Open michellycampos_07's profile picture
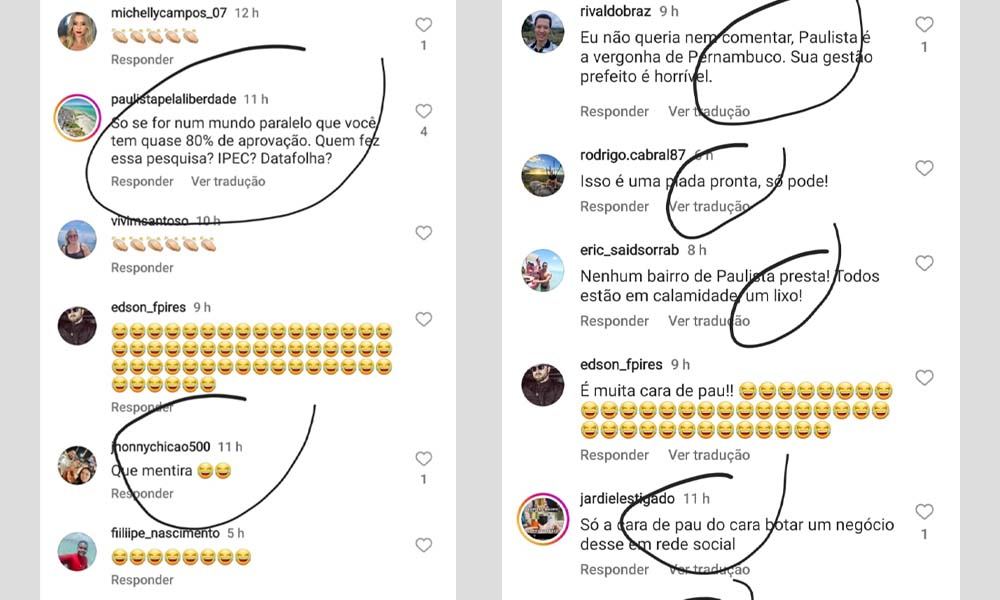This screenshot has height=600, width=1000. [x=77, y=31]
